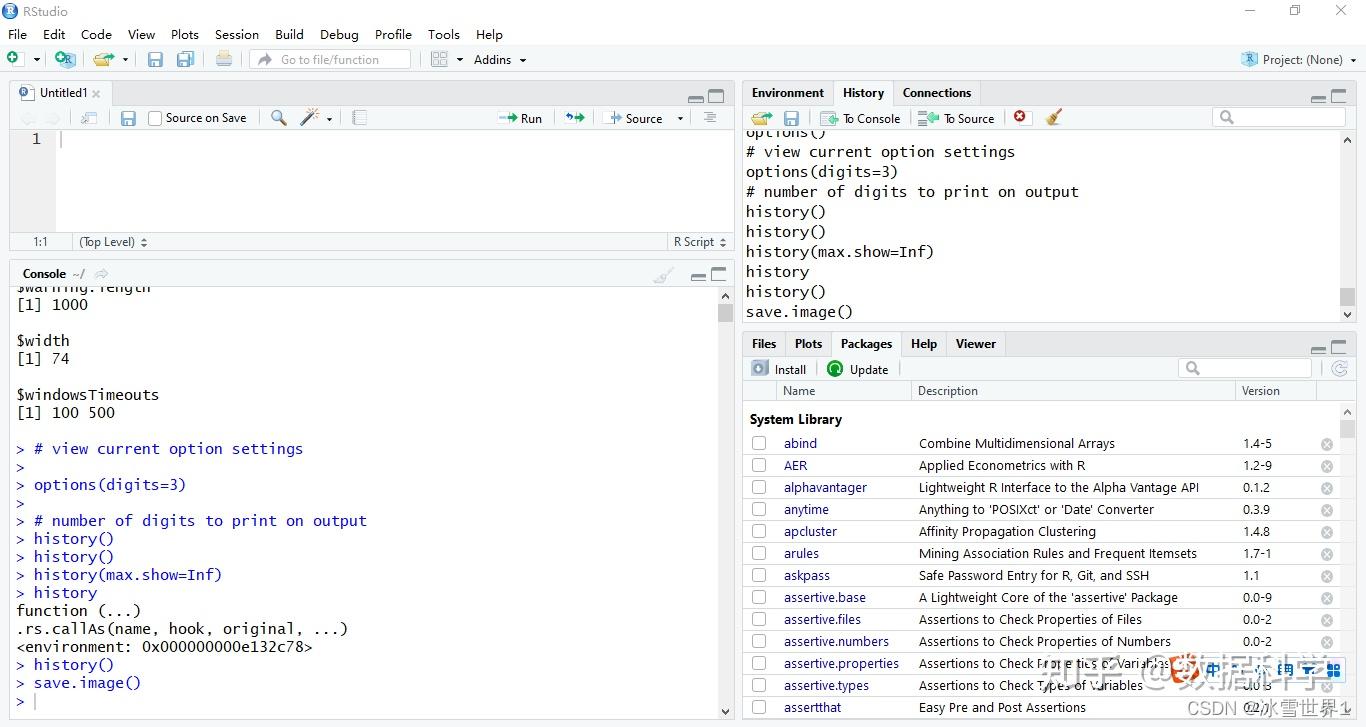Screen dimensions: 1366x727
Task: Click the Save icon in the editor toolbar
Action: pyautogui.click(x=128, y=117)
